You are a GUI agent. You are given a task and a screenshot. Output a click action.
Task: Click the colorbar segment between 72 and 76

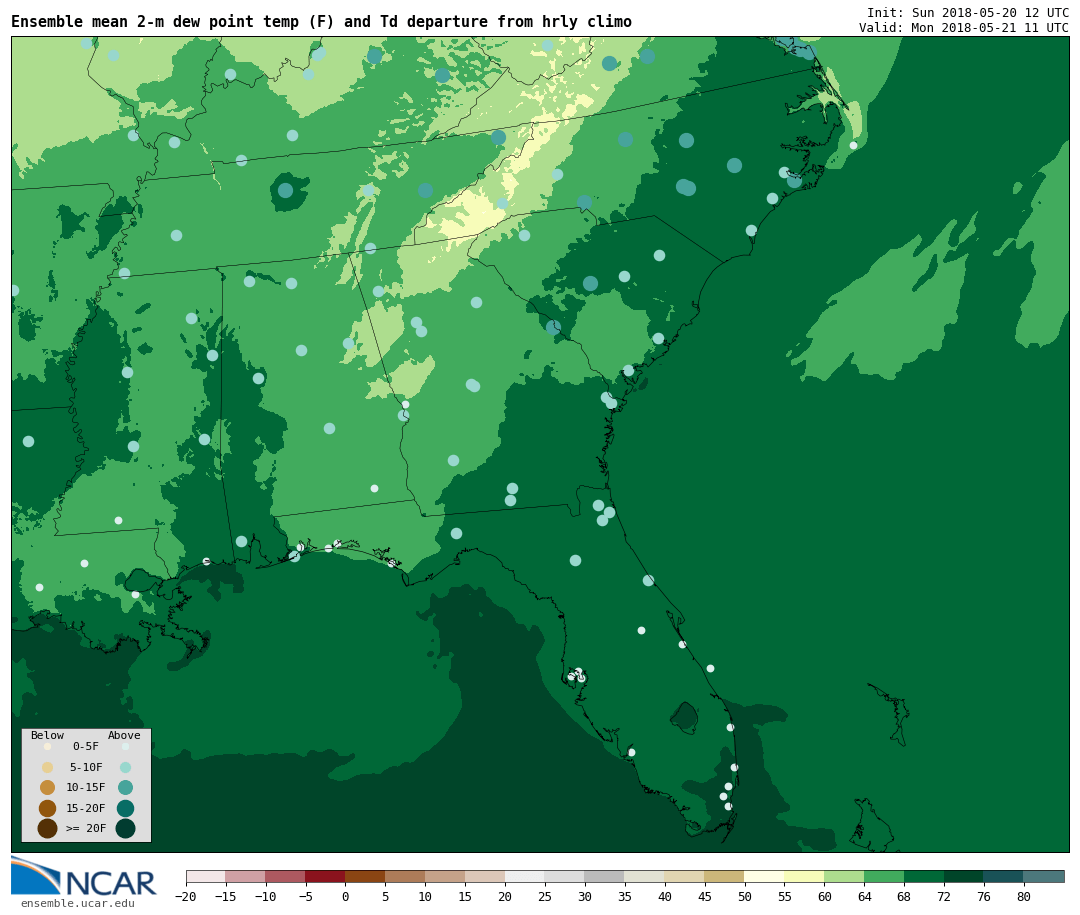pyautogui.click(x=964, y=876)
